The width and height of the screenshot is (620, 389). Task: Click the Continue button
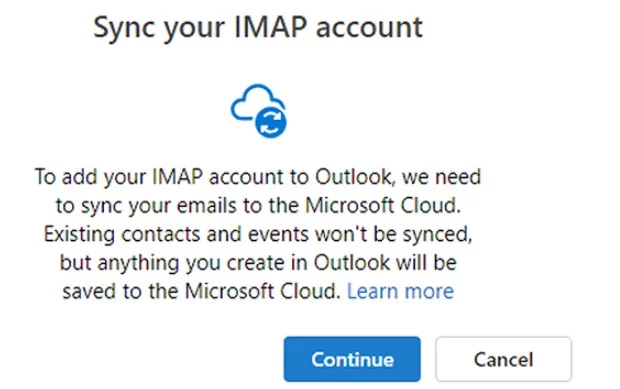click(x=352, y=359)
